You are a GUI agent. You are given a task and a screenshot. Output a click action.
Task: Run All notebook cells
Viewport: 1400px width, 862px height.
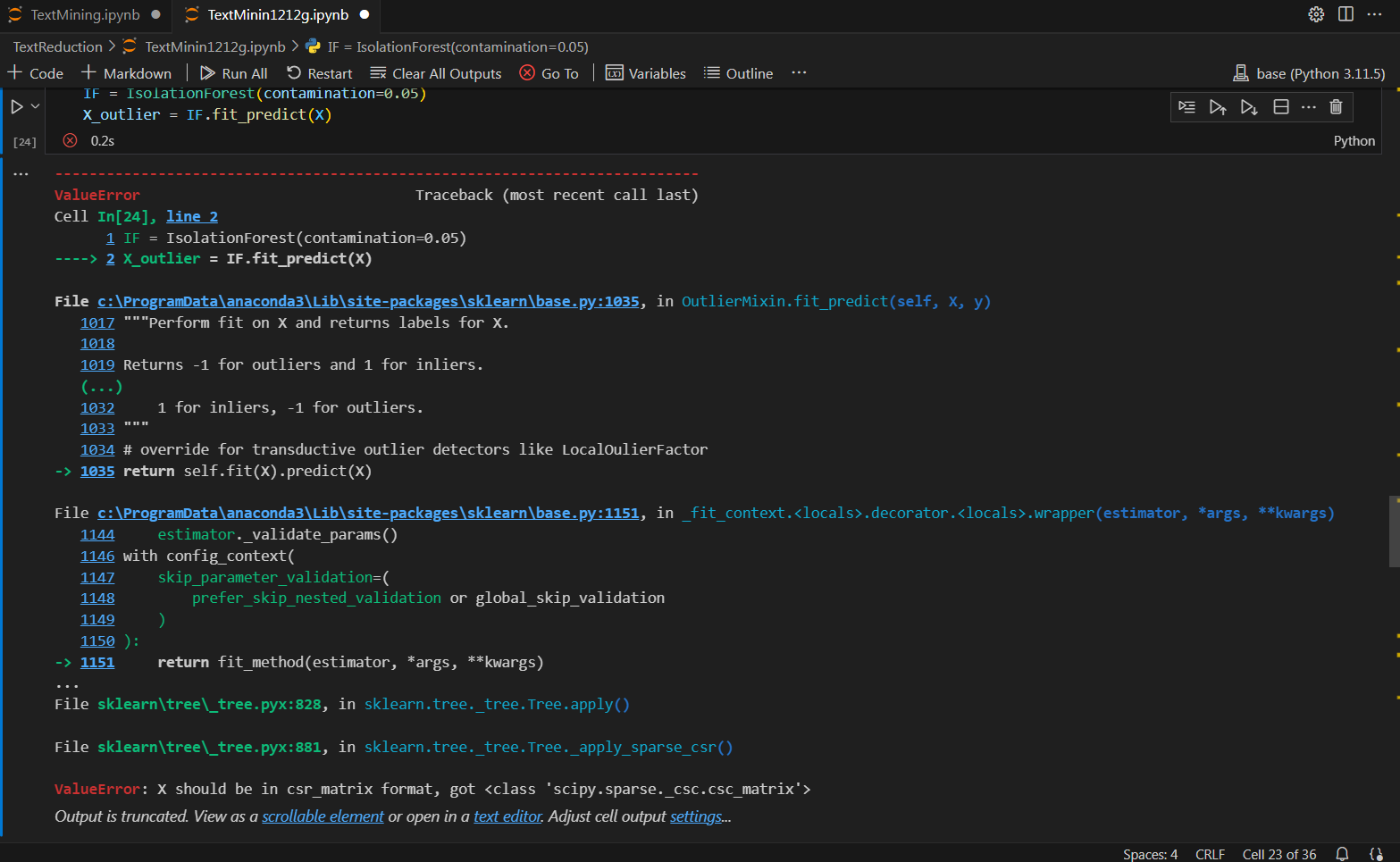point(234,73)
